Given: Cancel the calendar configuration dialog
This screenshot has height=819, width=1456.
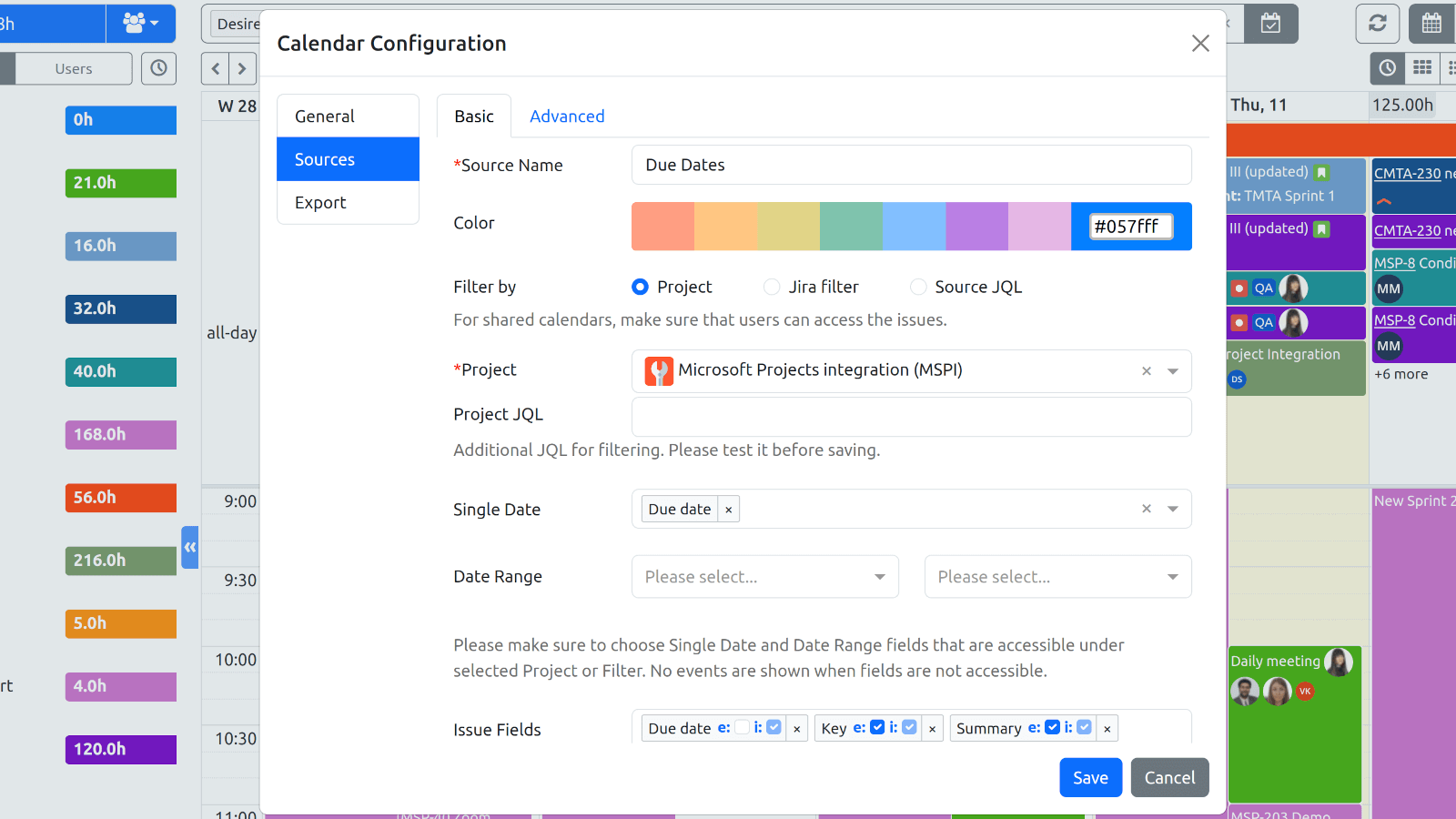Looking at the screenshot, I should pos(1169,778).
